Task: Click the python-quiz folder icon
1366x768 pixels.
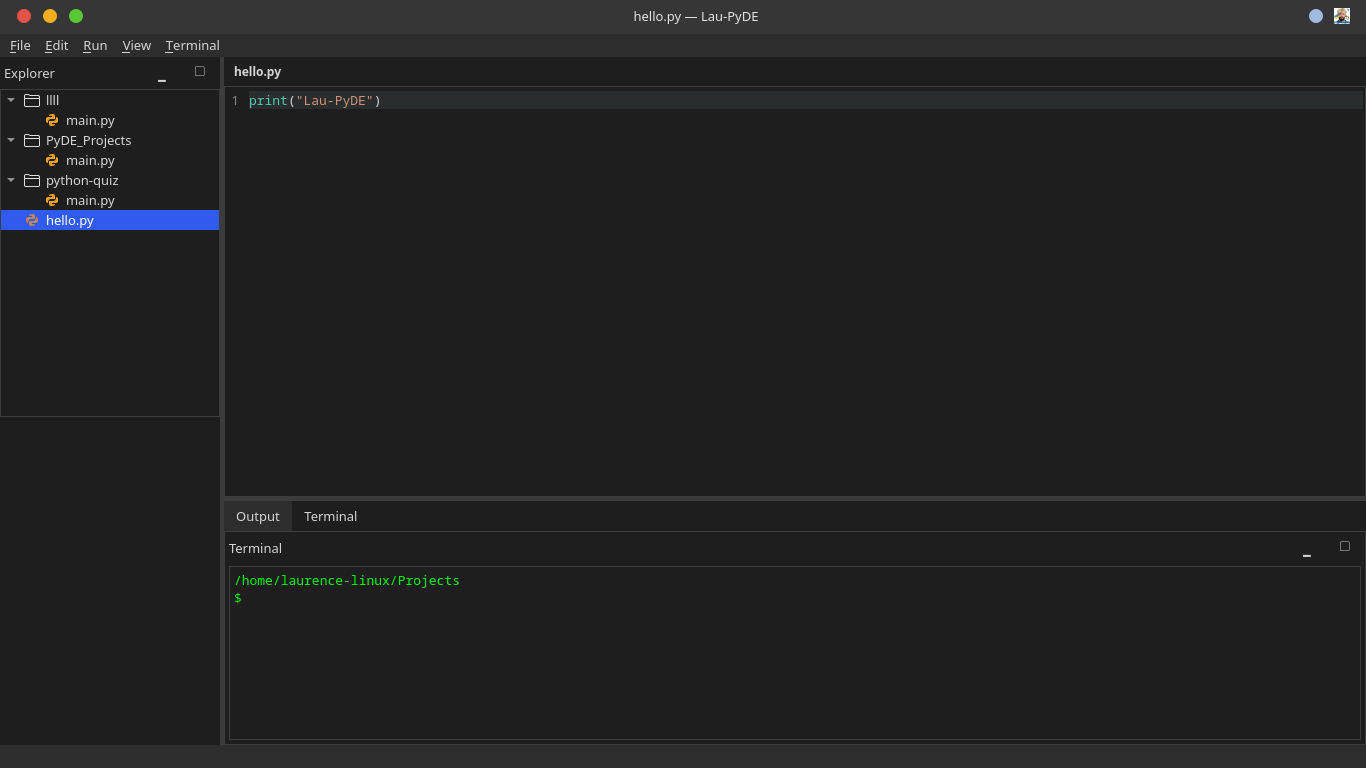Action: point(32,180)
